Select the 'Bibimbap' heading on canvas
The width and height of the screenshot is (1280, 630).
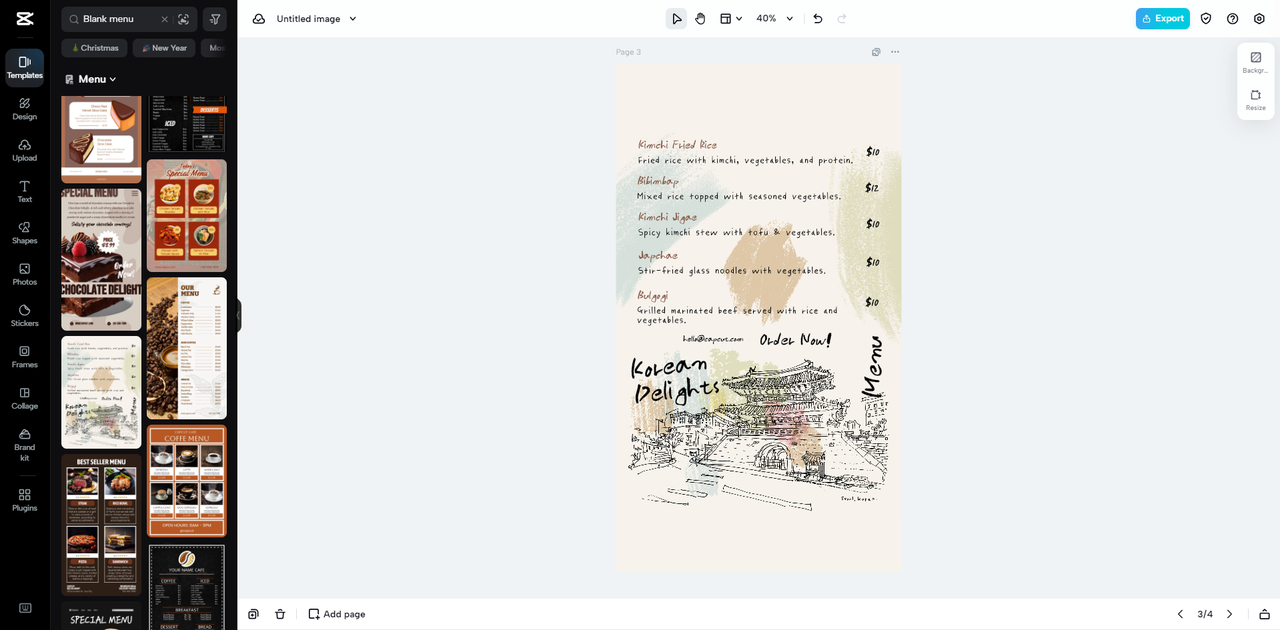(x=658, y=181)
